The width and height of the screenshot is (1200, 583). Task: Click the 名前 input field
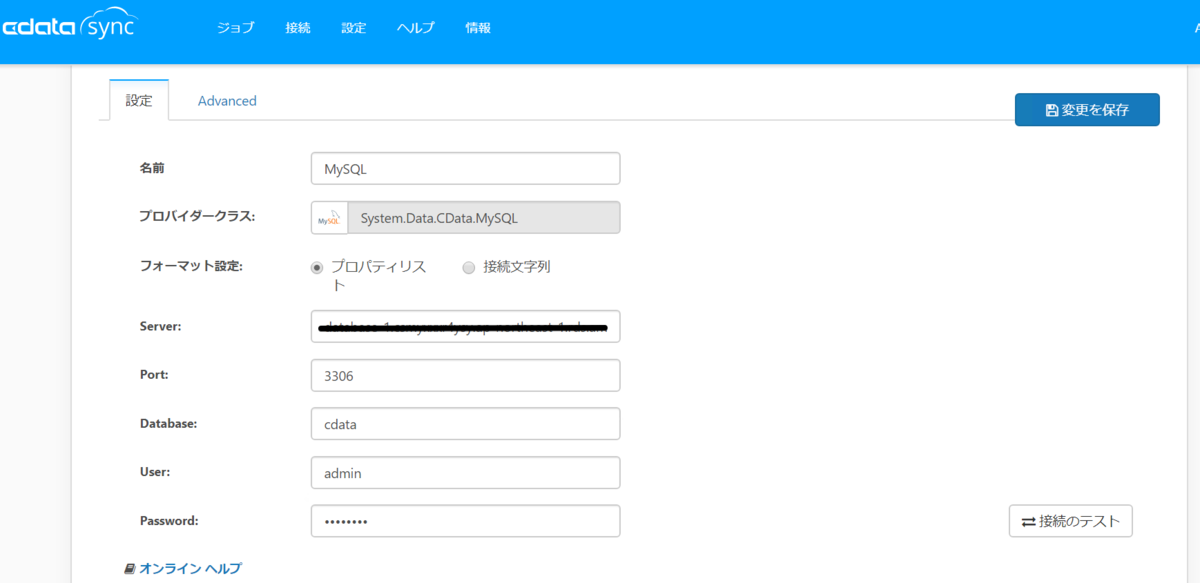[466, 169]
